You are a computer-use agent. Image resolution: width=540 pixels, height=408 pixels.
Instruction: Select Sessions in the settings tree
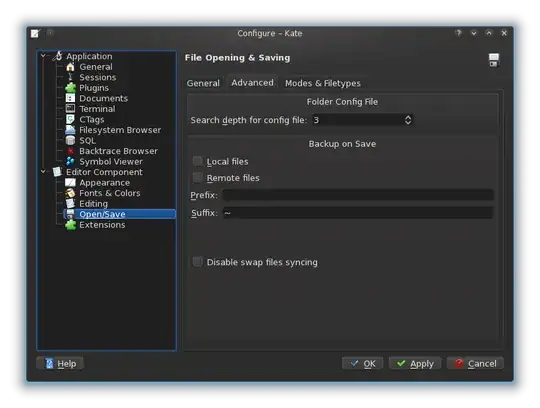tap(97, 77)
